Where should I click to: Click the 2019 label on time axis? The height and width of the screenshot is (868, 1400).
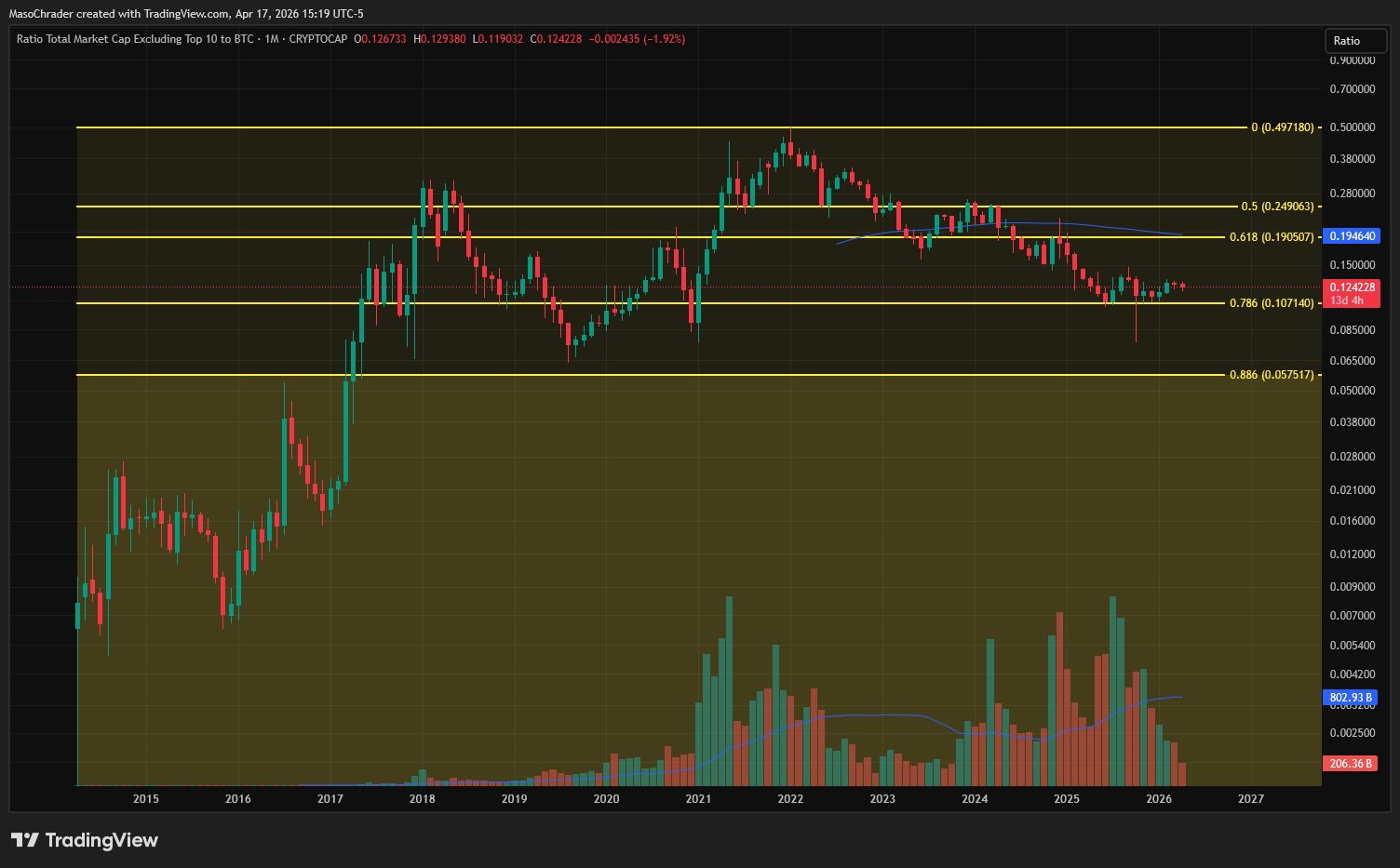tap(514, 799)
